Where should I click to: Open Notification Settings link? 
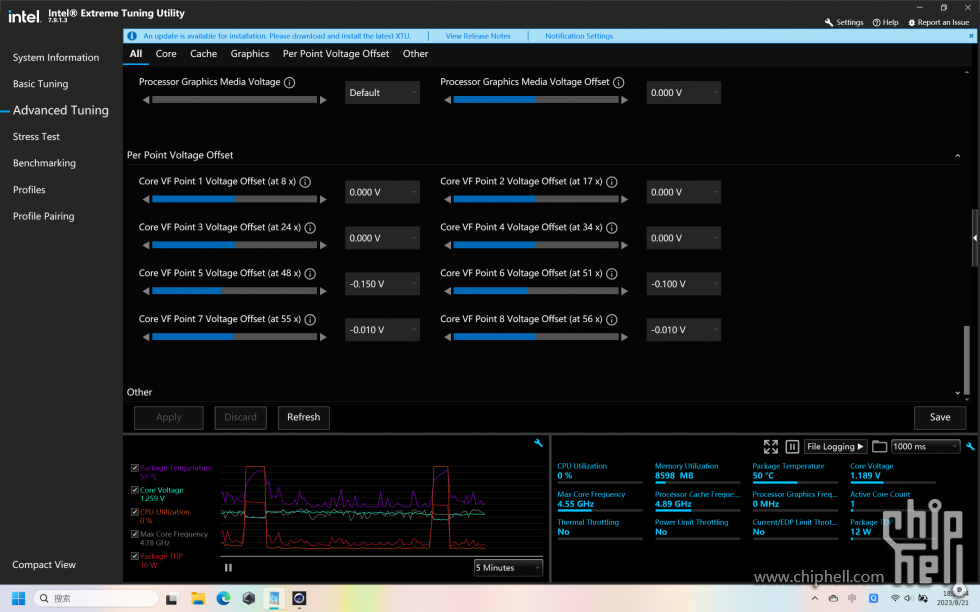(579, 36)
